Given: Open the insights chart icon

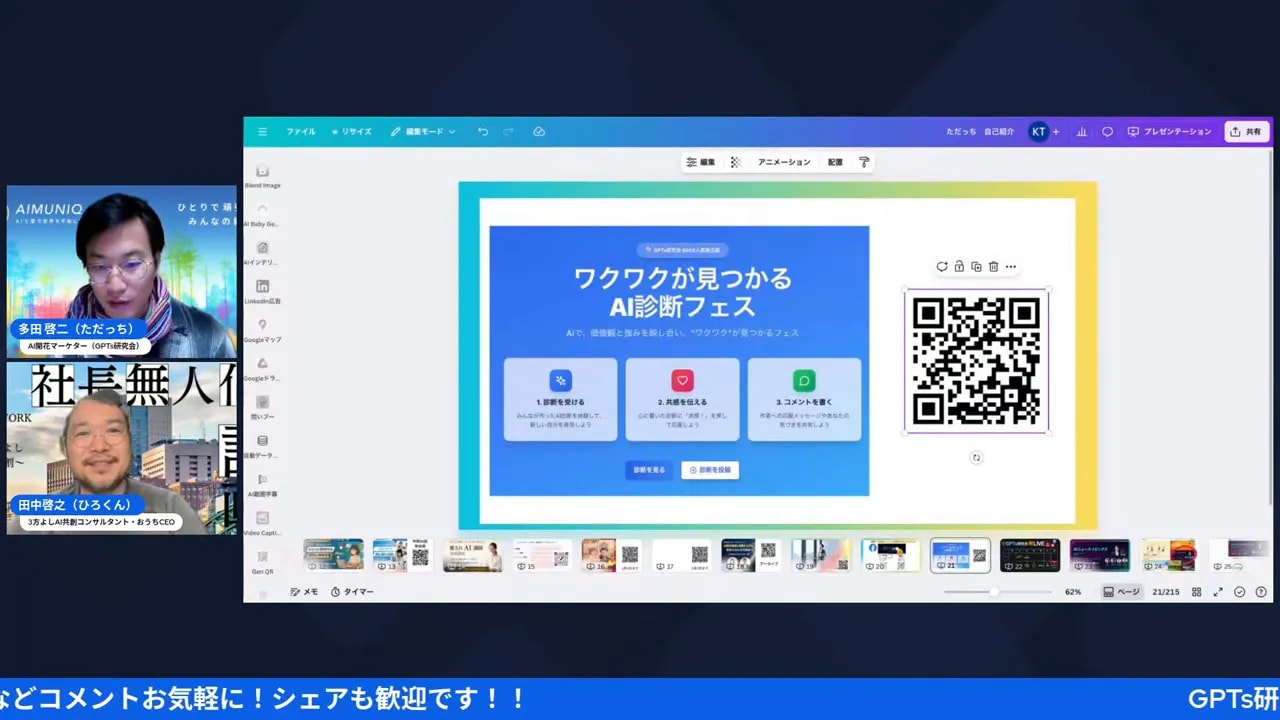Looking at the screenshot, I should click(x=1081, y=131).
